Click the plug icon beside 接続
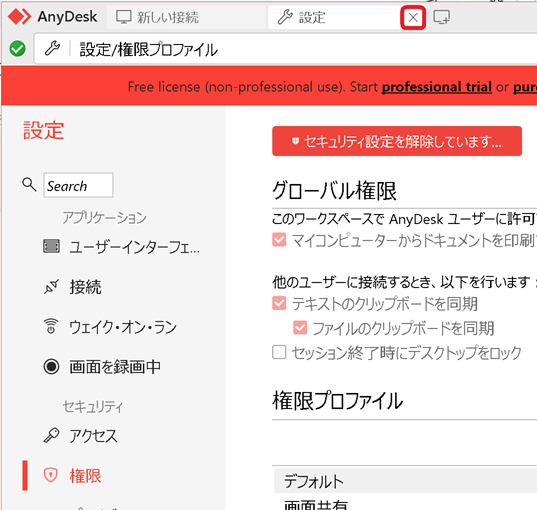The height and width of the screenshot is (510, 537). click(51, 287)
